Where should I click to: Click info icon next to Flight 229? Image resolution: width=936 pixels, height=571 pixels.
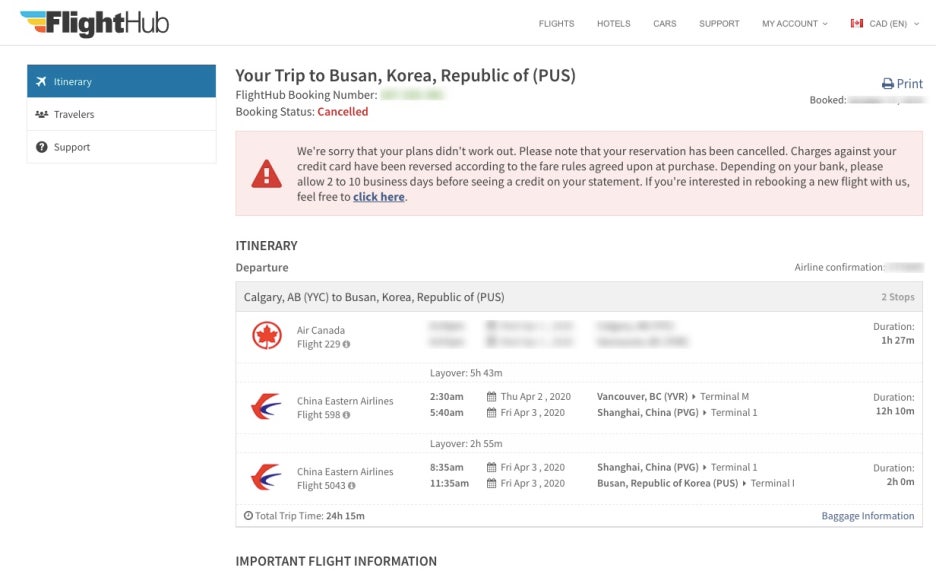(347, 345)
